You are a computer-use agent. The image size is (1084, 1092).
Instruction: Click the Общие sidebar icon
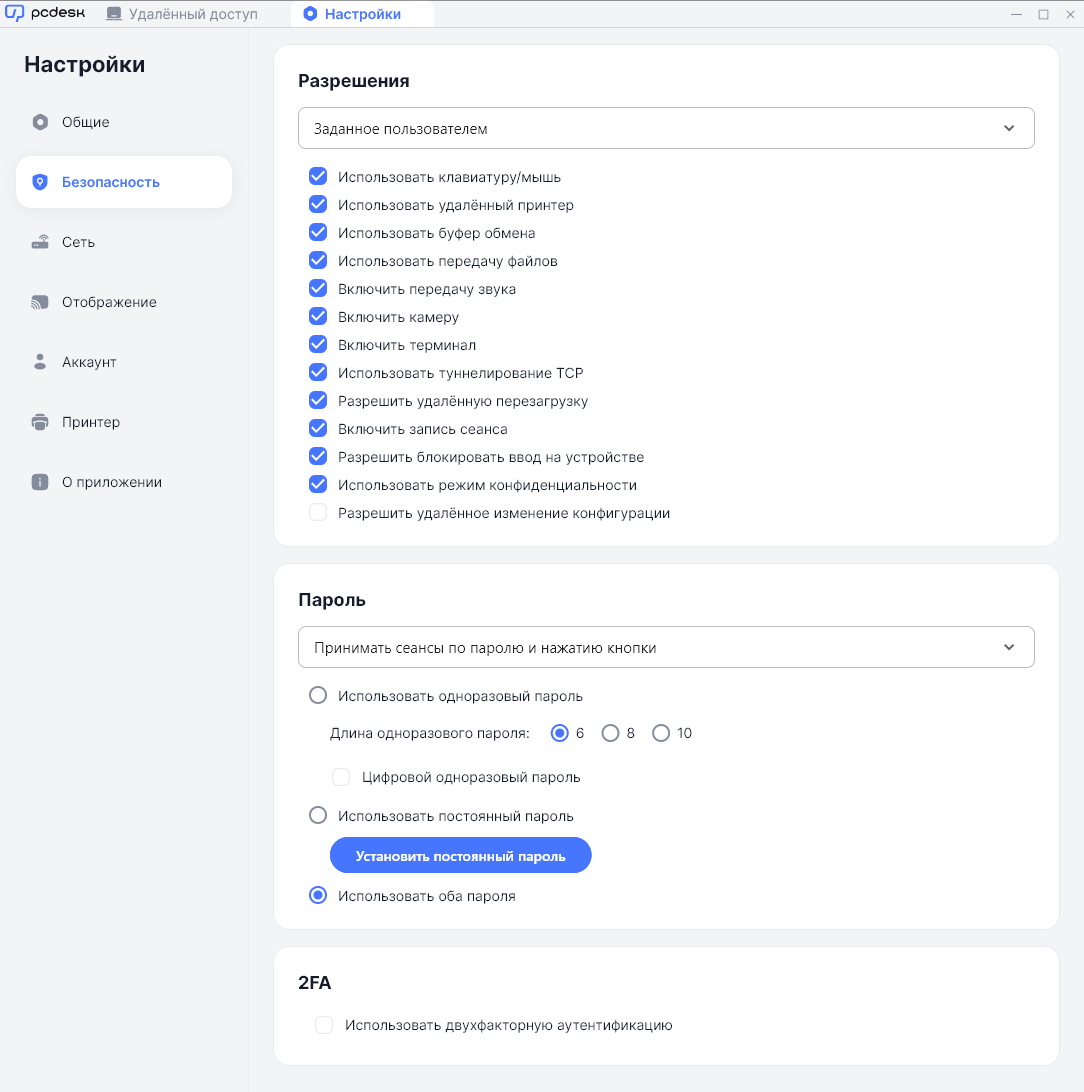(40, 122)
